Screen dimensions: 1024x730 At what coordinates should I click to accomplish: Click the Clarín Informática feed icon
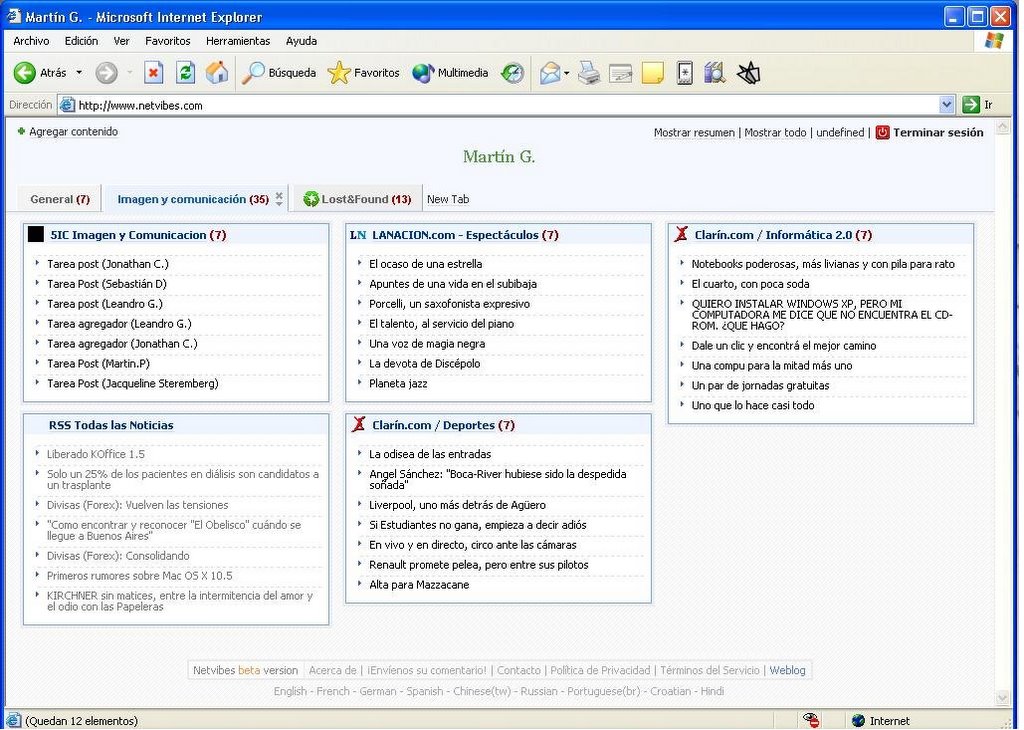coord(681,234)
